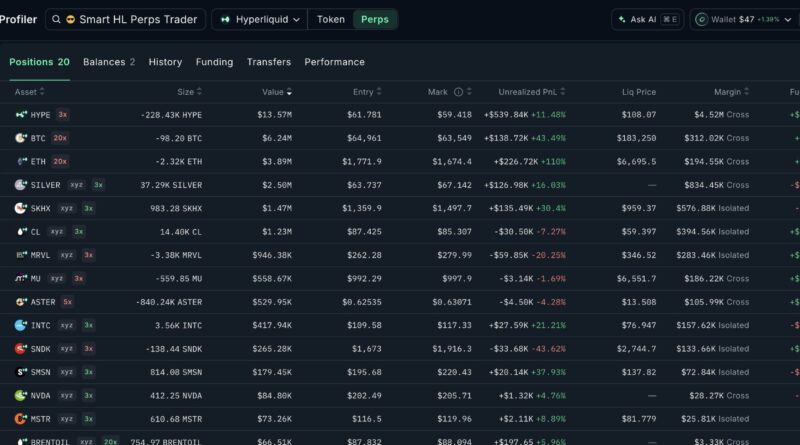Sort by the Asset column
The width and height of the screenshot is (800, 445).
30,92
